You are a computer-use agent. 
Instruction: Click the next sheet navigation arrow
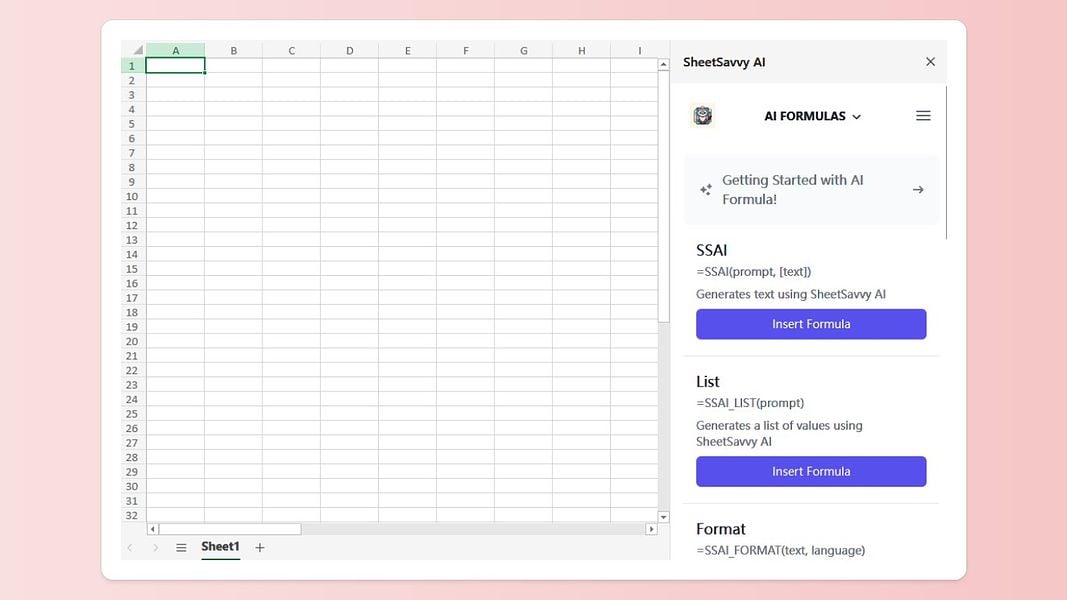[x=155, y=548]
